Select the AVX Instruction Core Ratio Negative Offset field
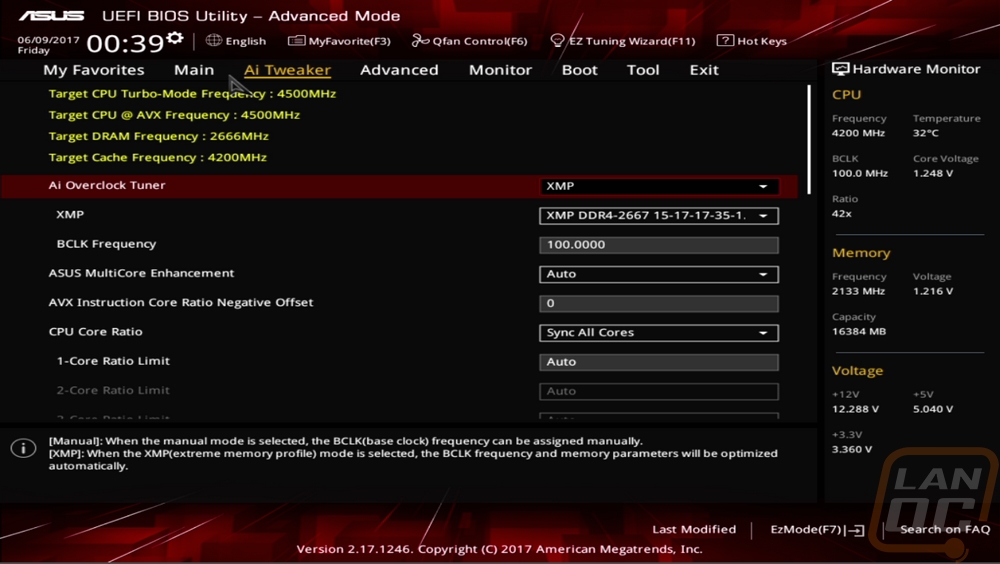 (x=658, y=304)
